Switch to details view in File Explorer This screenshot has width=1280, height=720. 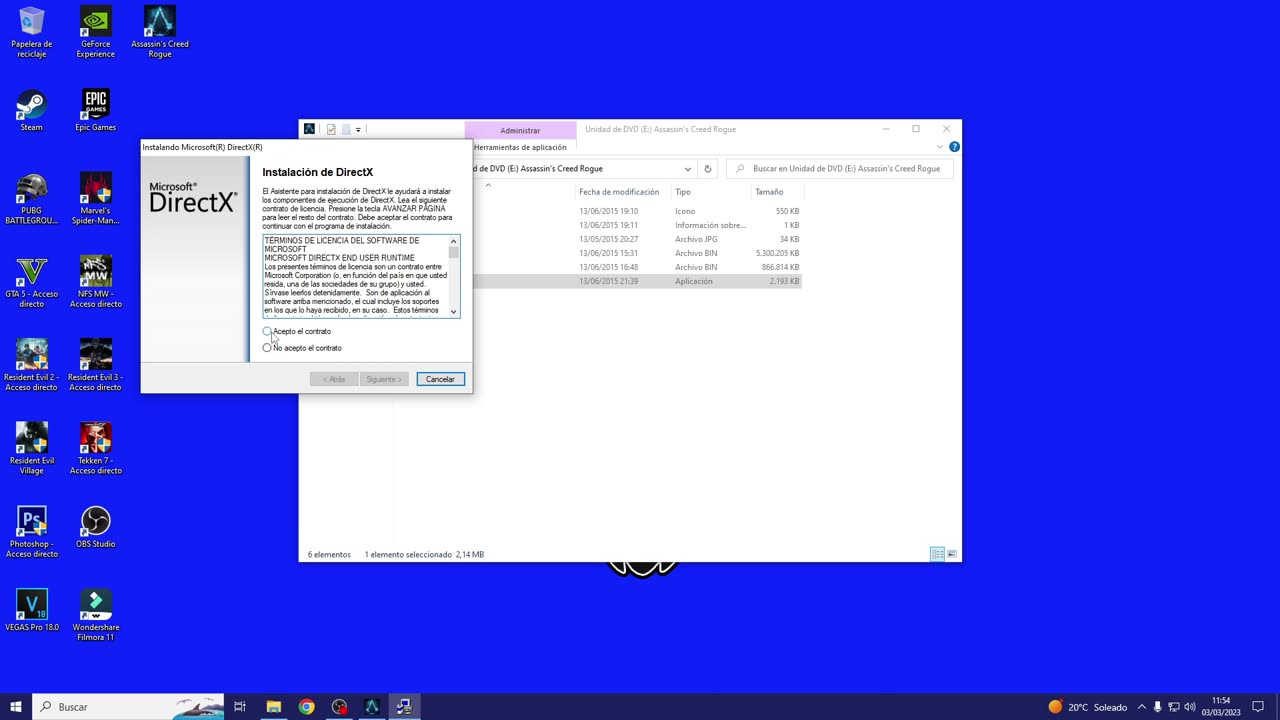pos(937,554)
